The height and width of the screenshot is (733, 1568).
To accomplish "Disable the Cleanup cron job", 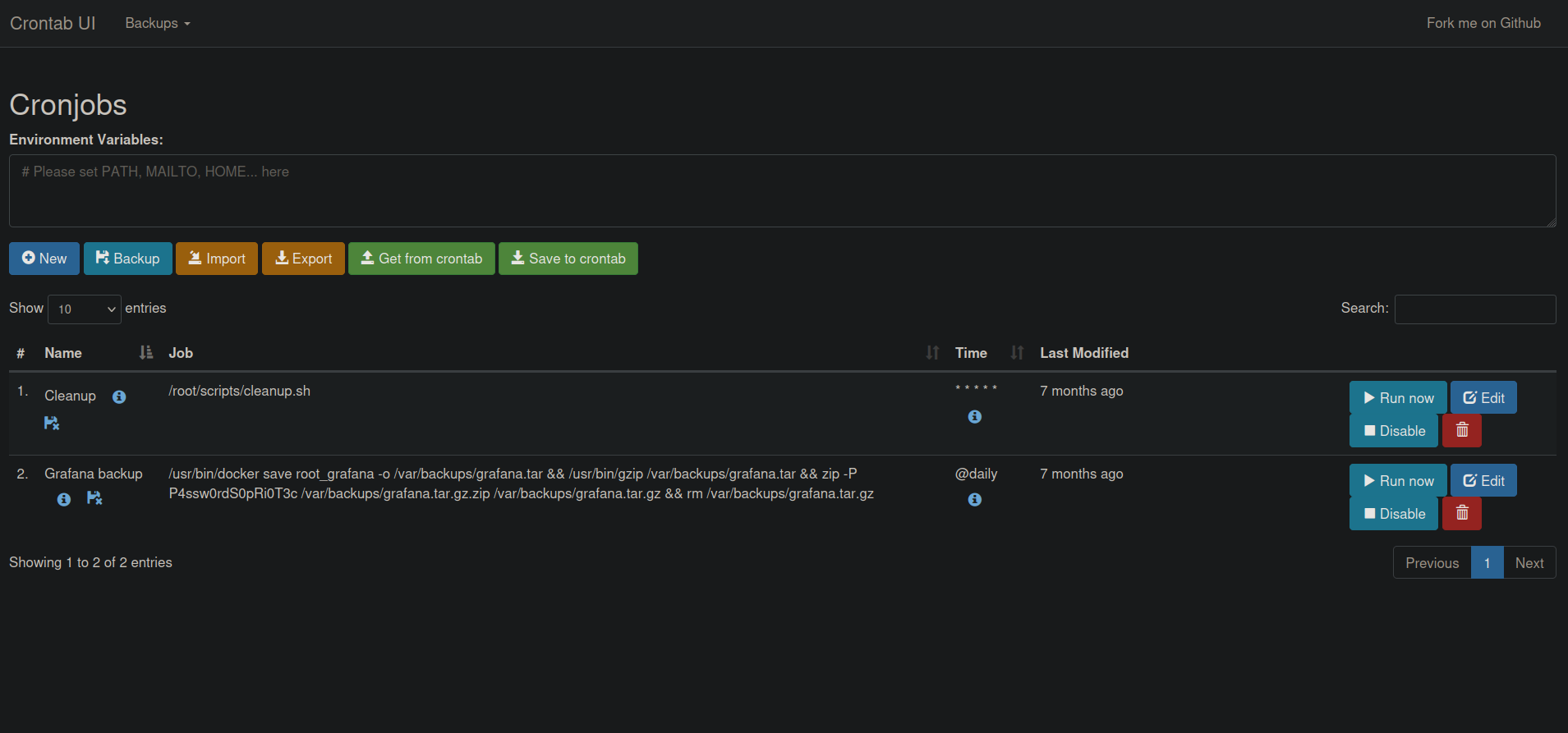I will click(x=1393, y=431).
